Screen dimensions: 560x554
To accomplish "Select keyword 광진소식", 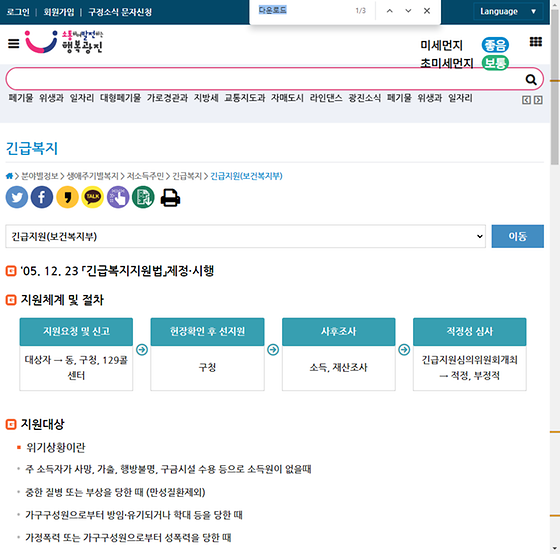I will pyautogui.click(x=365, y=98).
